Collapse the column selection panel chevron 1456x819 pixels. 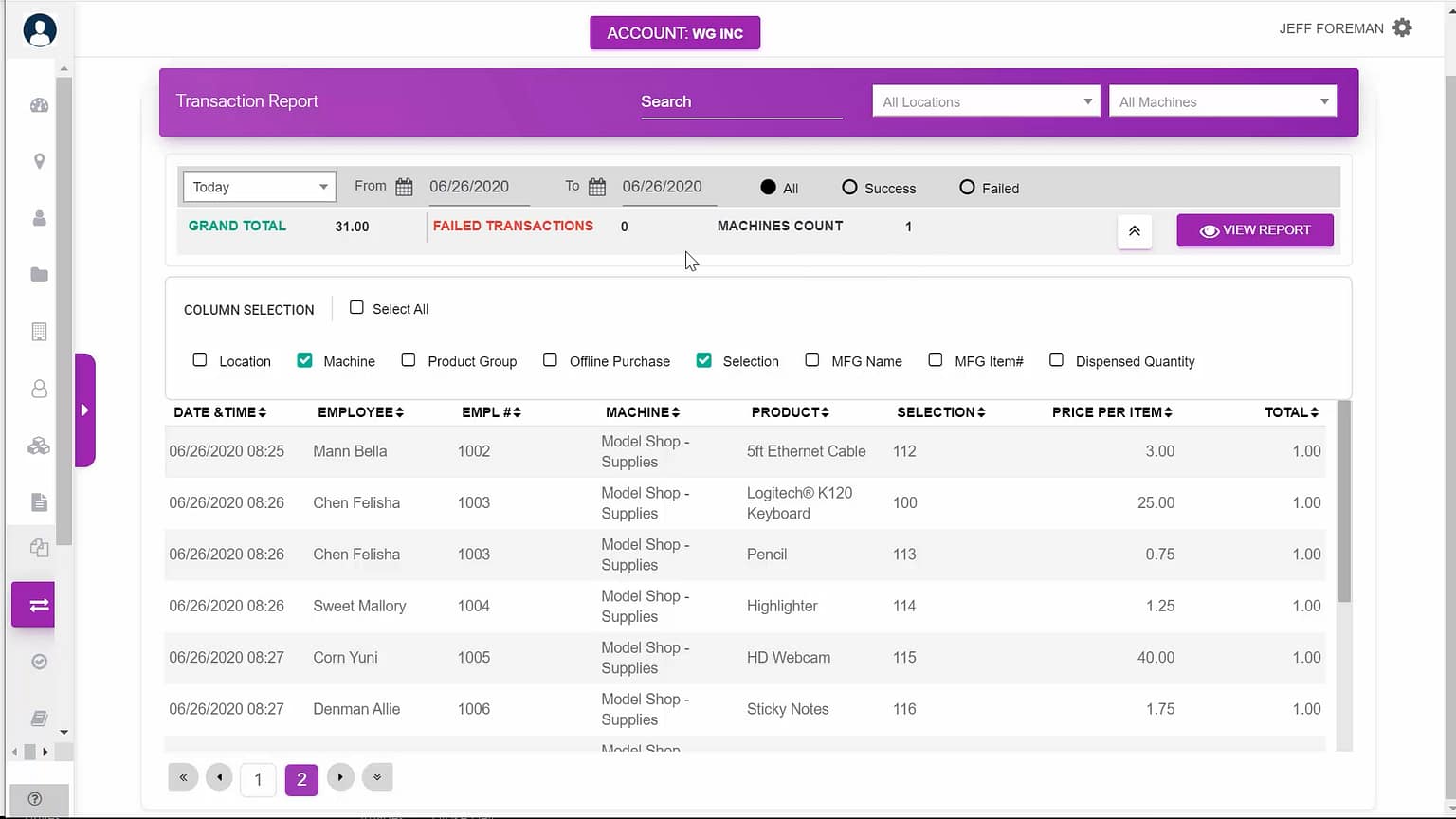(x=1134, y=231)
